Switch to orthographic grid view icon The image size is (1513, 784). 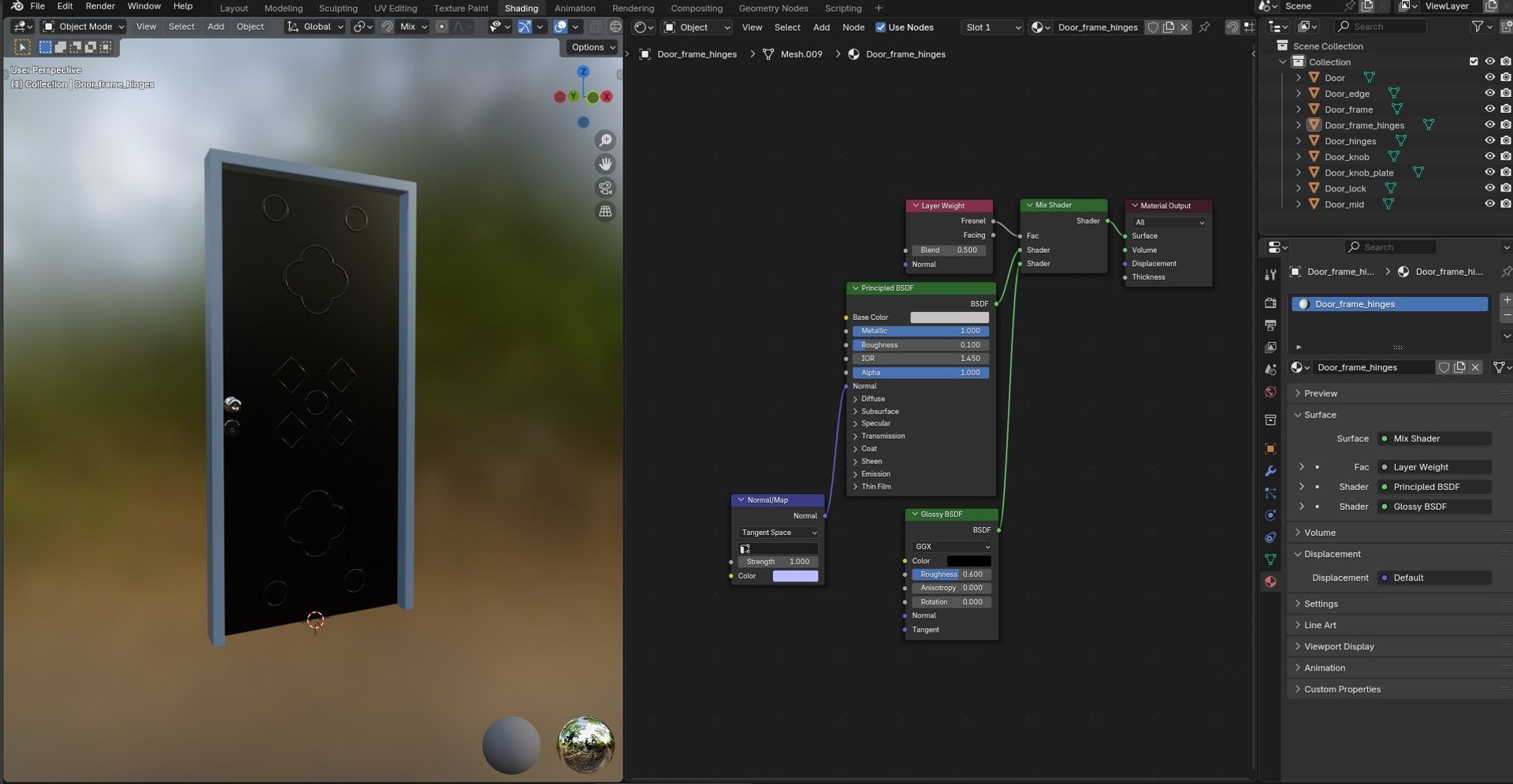click(605, 211)
